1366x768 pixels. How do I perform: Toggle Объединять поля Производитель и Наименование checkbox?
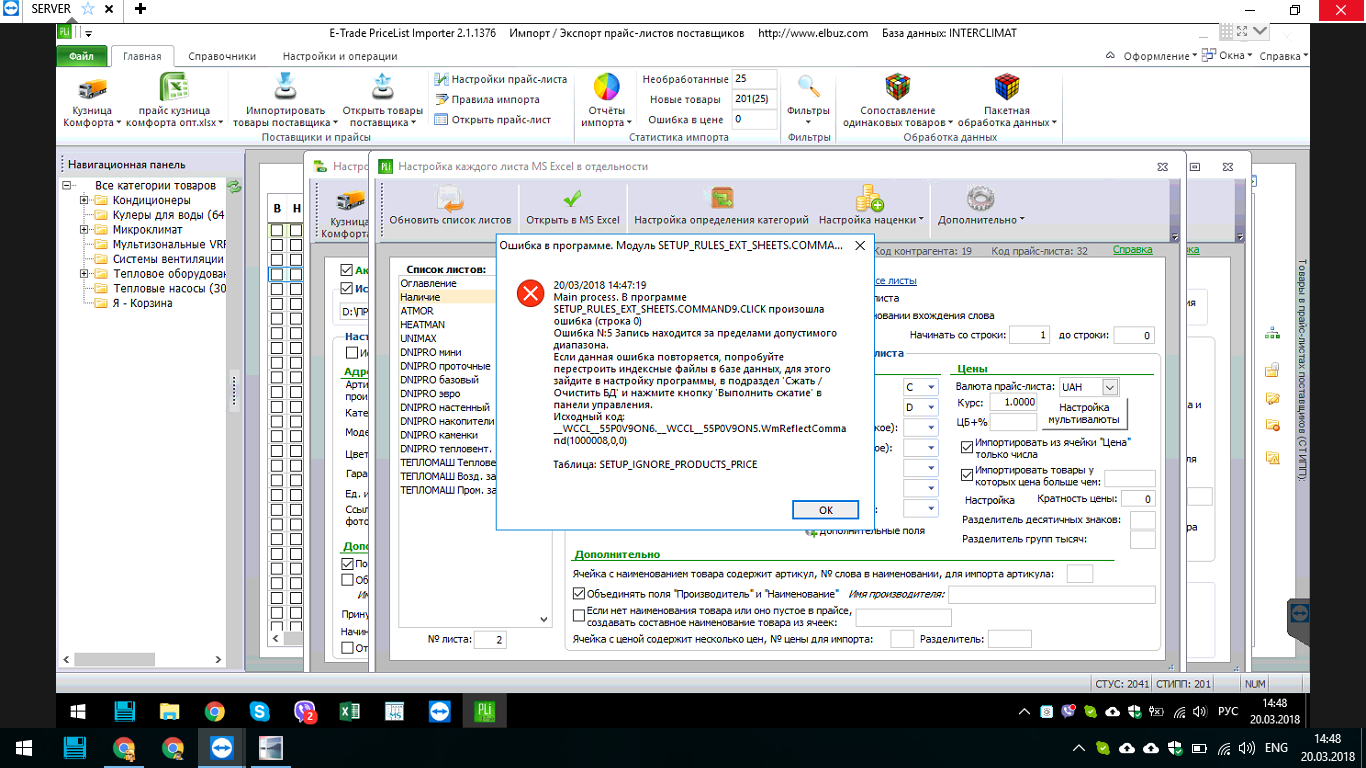(579, 595)
